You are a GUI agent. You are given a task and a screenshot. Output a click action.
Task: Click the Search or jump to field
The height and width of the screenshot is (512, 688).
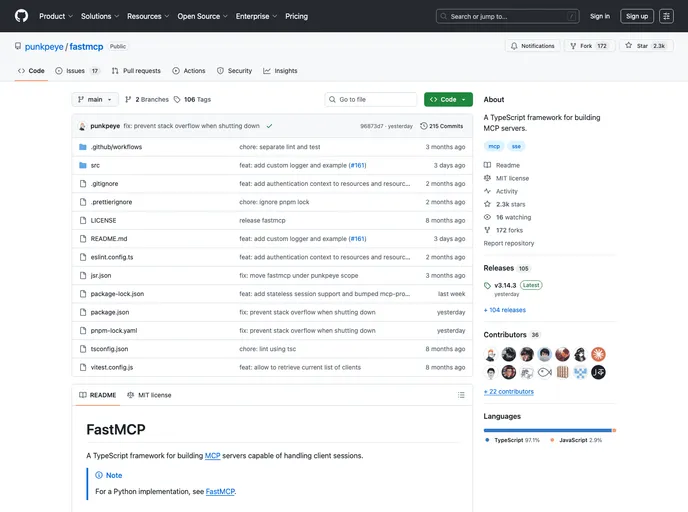coord(507,16)
